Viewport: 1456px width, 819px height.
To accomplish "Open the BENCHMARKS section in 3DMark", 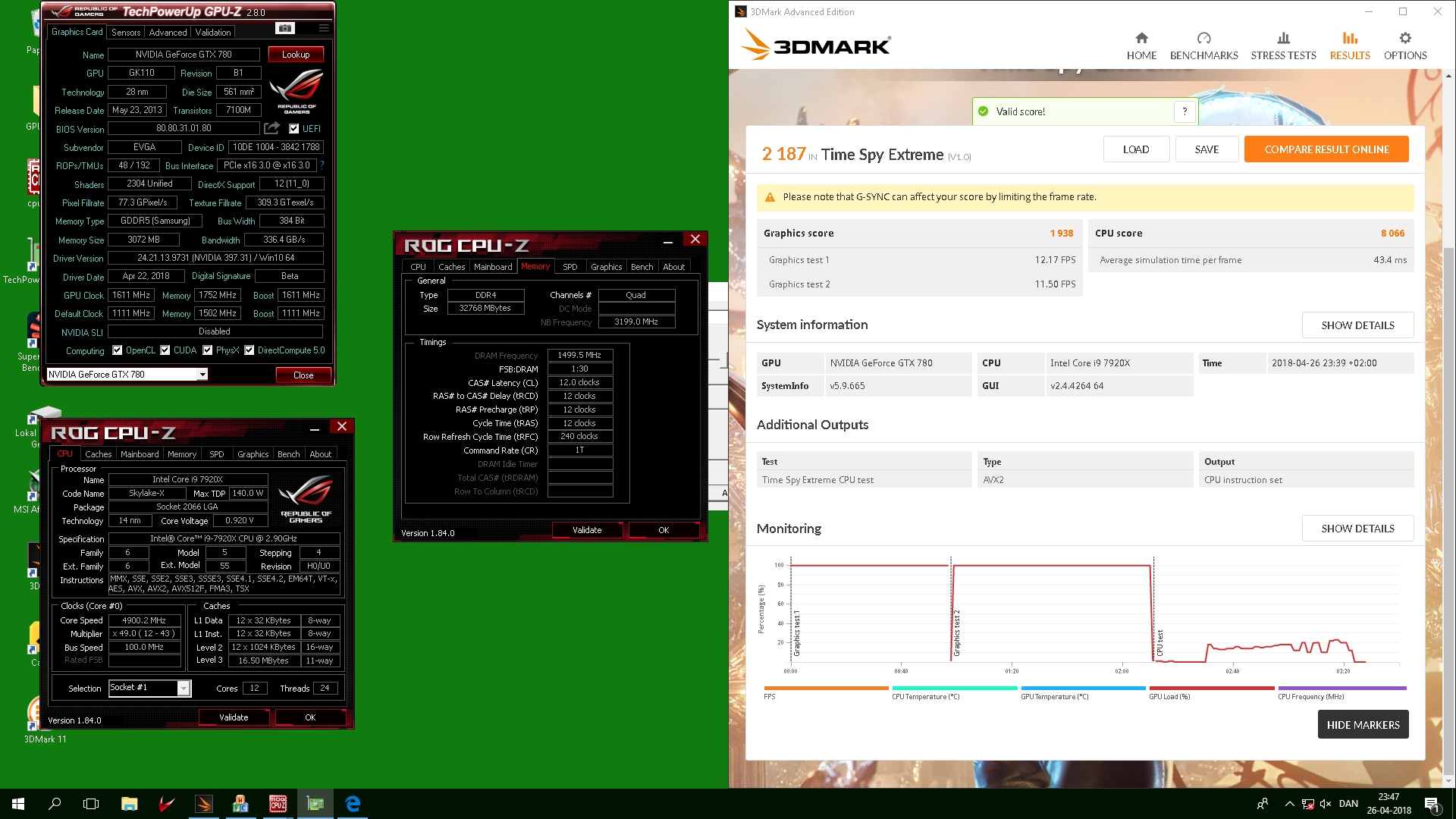I will [1203, 46].
